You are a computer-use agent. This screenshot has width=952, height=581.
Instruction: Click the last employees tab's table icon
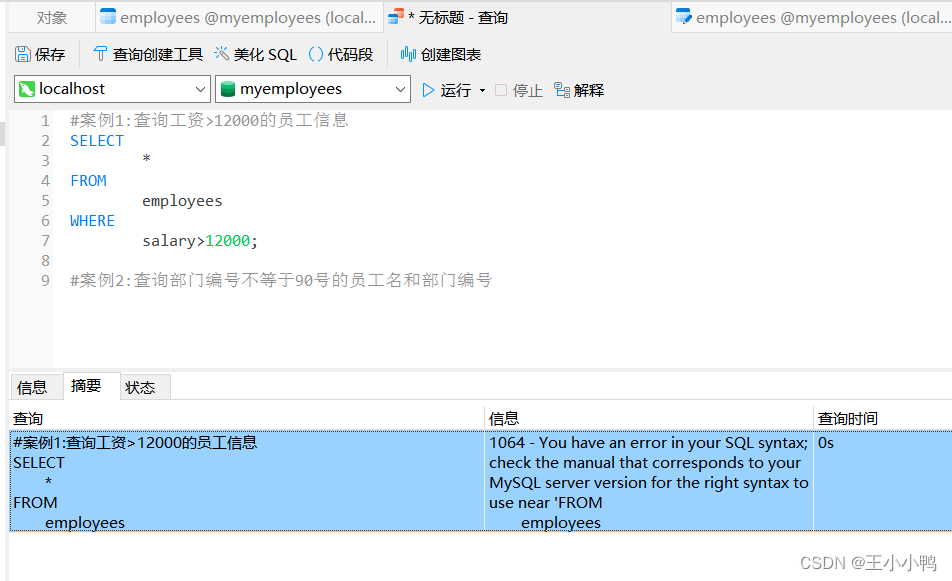click(684, 16)
